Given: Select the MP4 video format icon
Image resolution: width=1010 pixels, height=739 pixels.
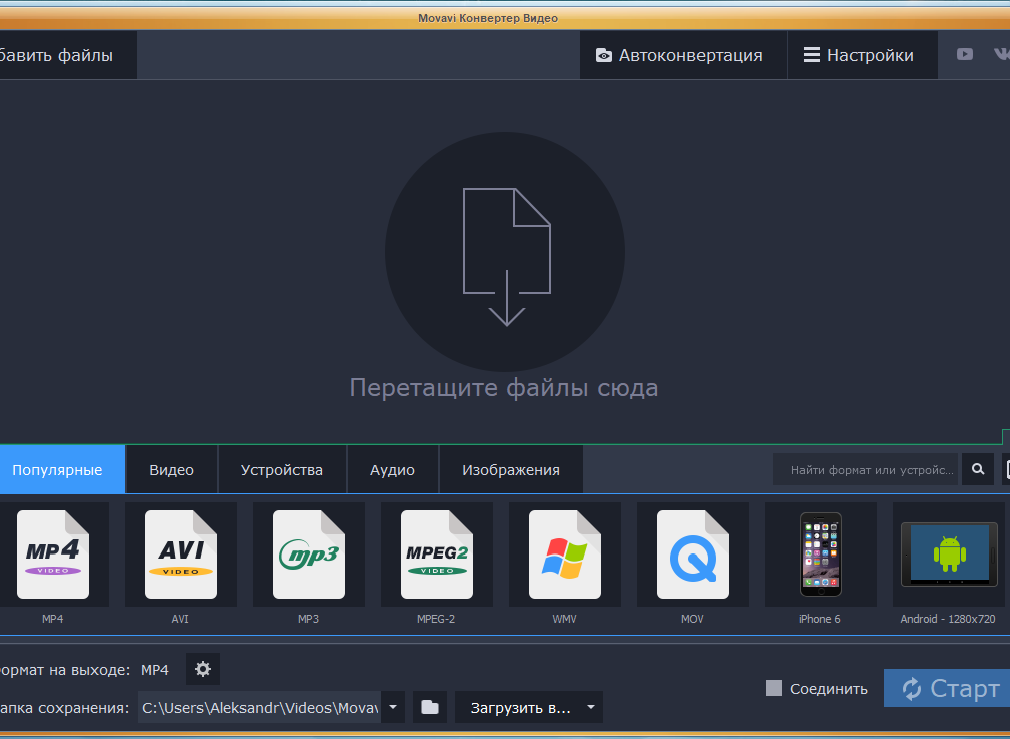Looking at the screenshot, I should (x=53, y=555).
